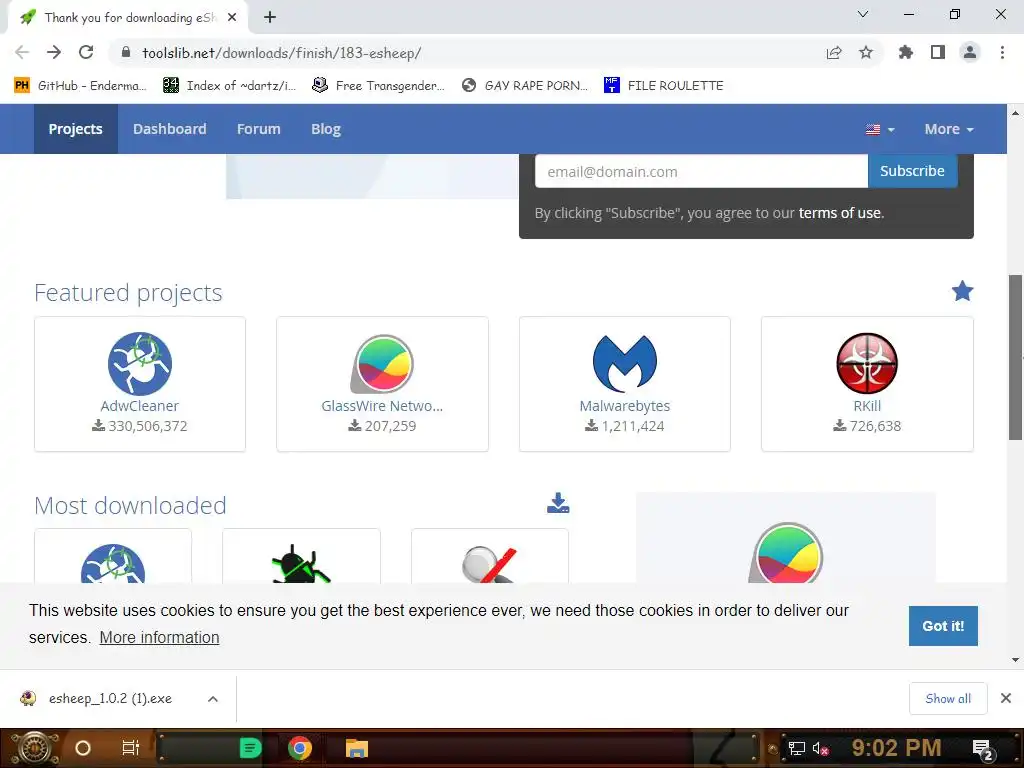1024x768 pixels.
Task: Open the Chrome extensions puzzle icon
Action: pyautogui.click(x=905, y=53)
